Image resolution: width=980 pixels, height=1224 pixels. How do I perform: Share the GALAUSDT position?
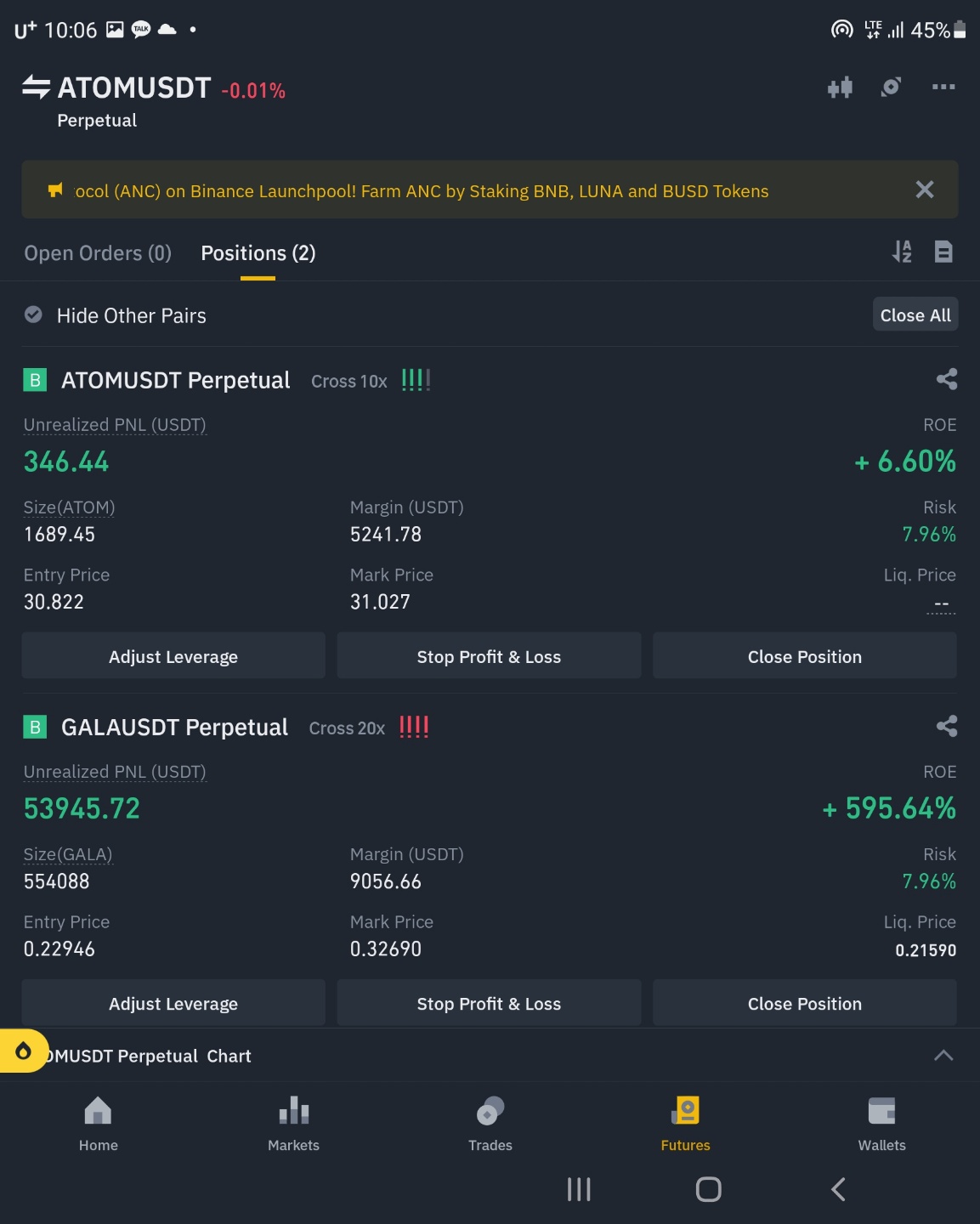click(x=946, y=726)
